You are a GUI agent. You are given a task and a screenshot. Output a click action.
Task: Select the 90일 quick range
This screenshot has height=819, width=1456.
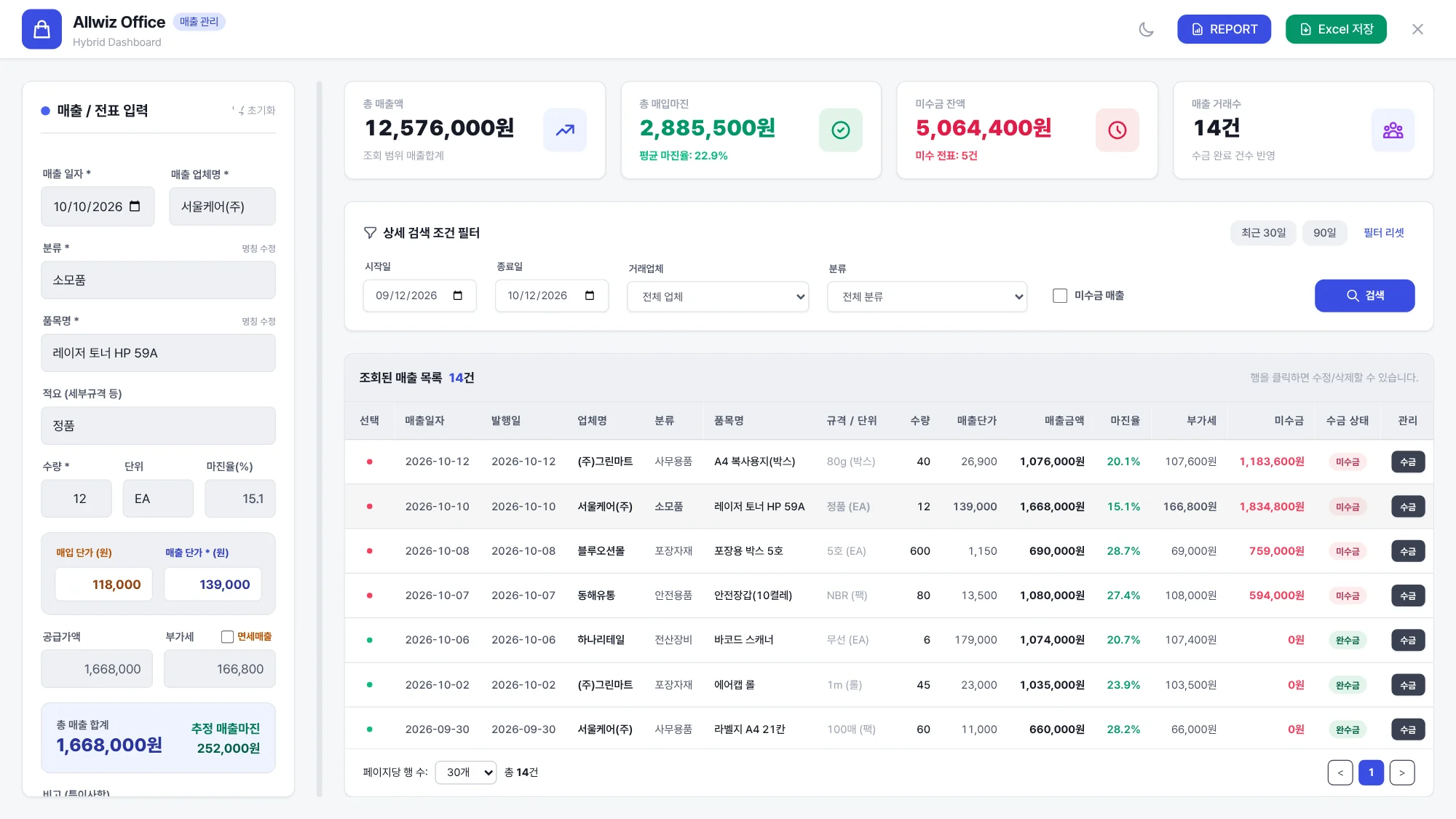click(1325, 233)
